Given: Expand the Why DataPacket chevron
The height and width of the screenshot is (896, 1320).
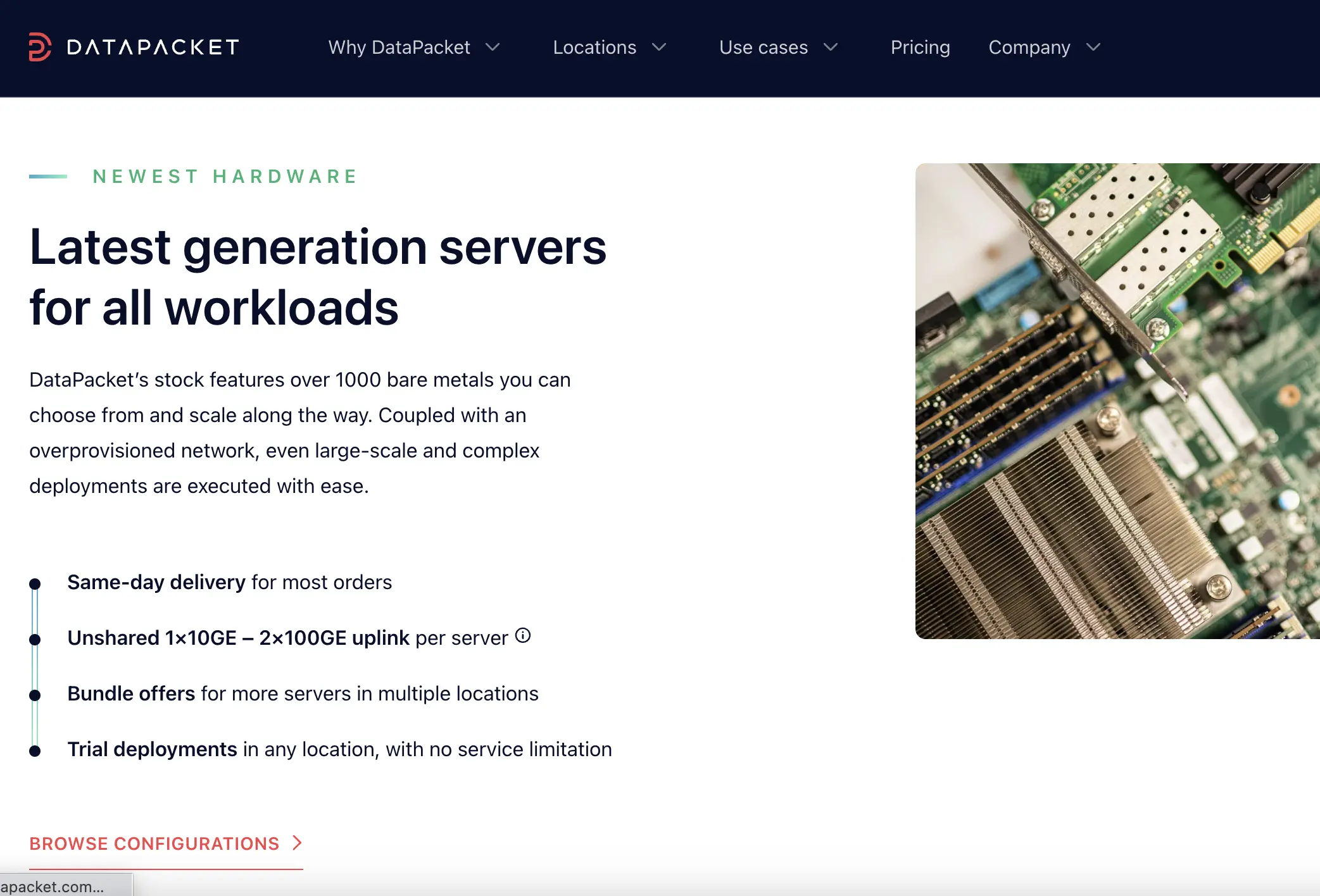Looking at the screenshot, I should 493,47.
